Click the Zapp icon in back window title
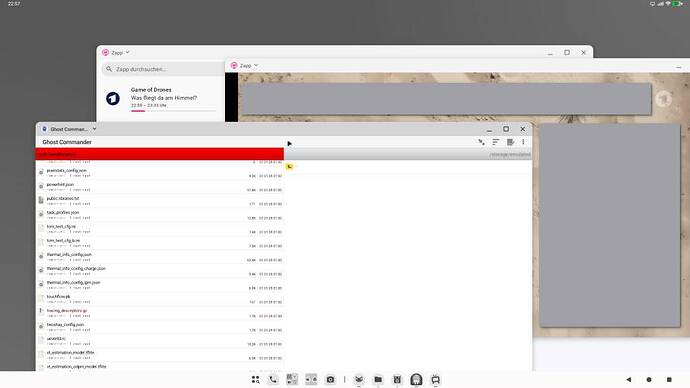Image resolution: width=690 pixels, height=388 pixels. 105,52
